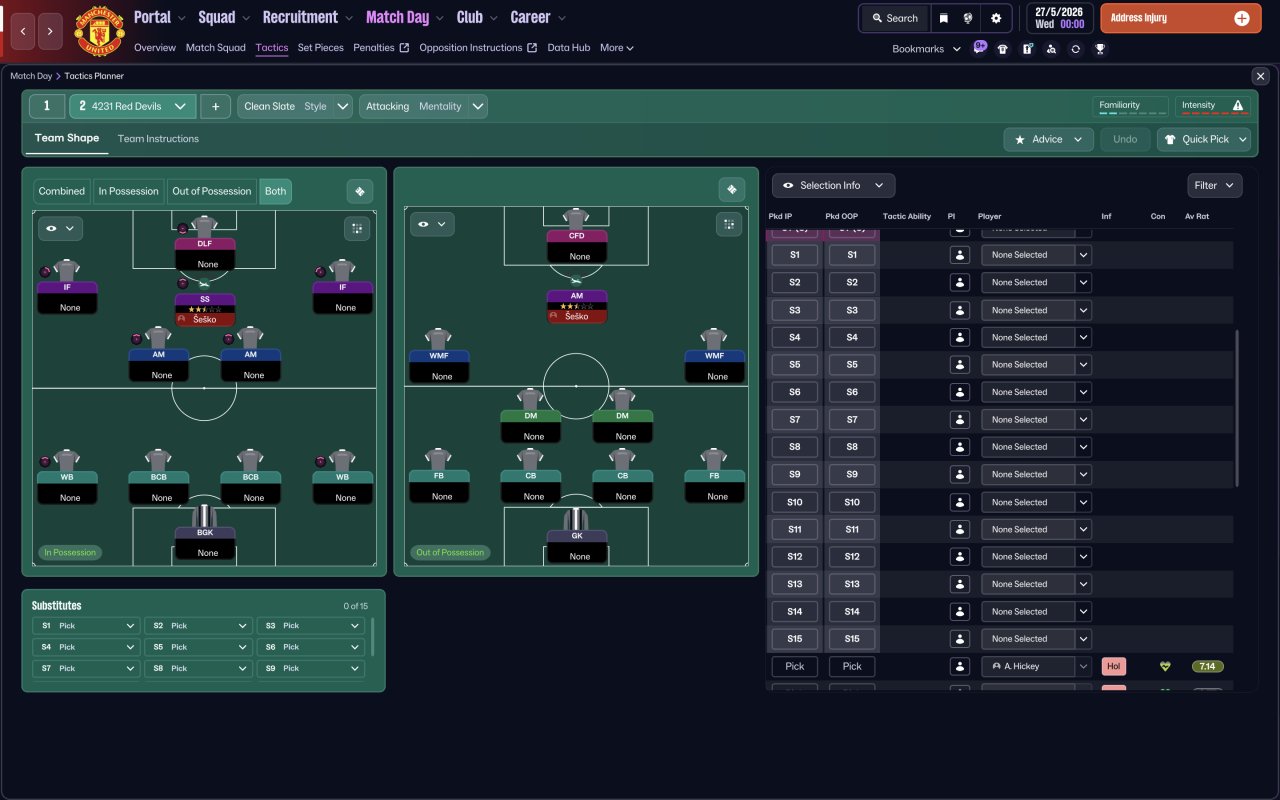Toggle the In Possession label on the pitch

[70, 552]
